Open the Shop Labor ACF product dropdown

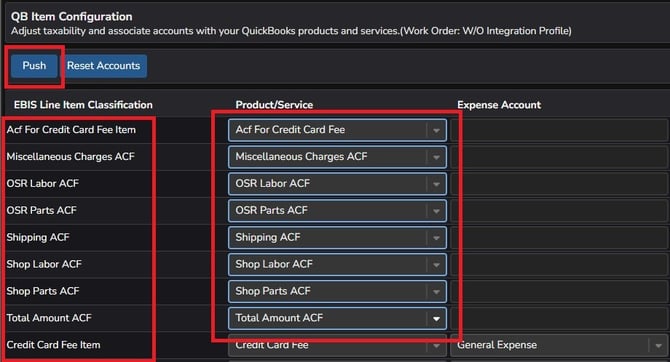[337, 265]
